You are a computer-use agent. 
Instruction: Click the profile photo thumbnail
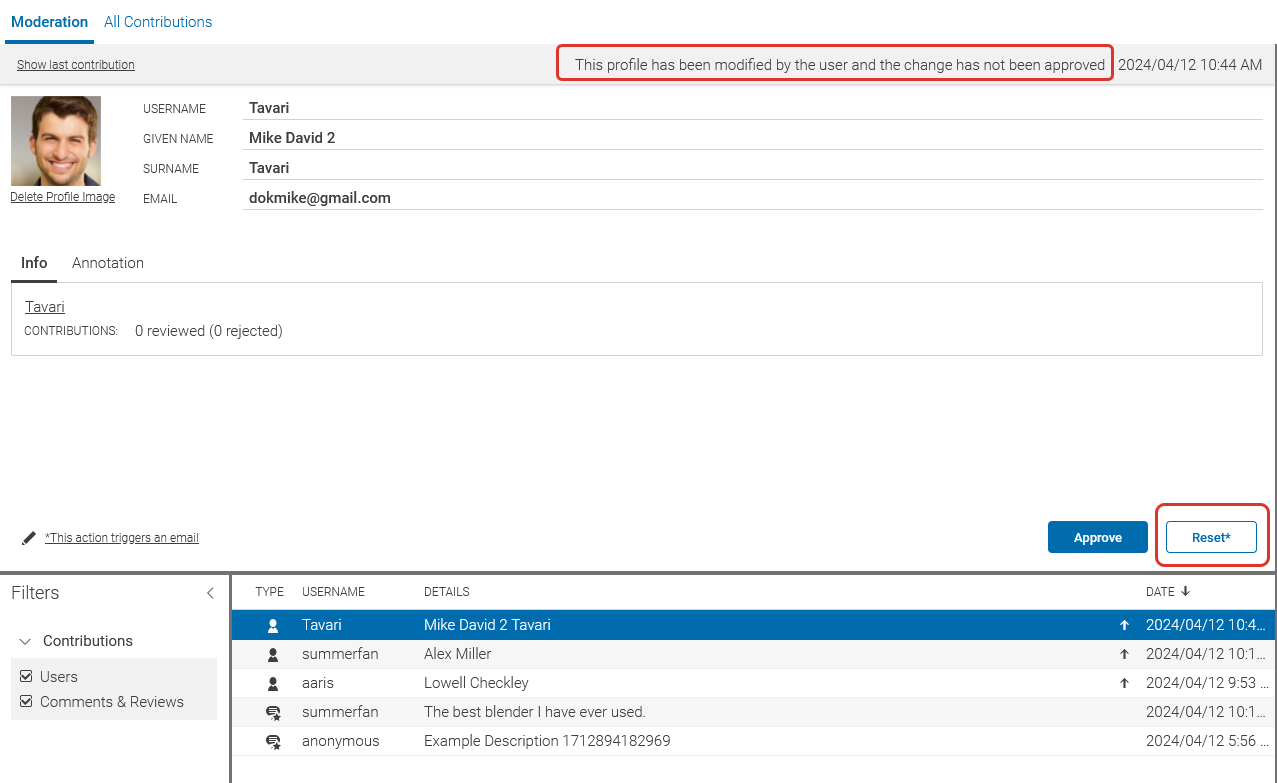tap(56, 140)
